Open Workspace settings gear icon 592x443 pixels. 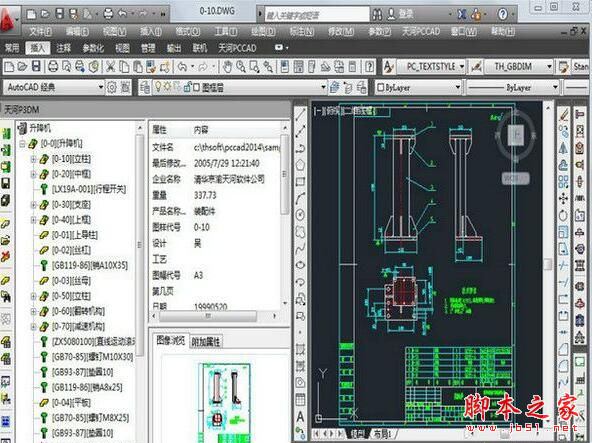point(112,88)
